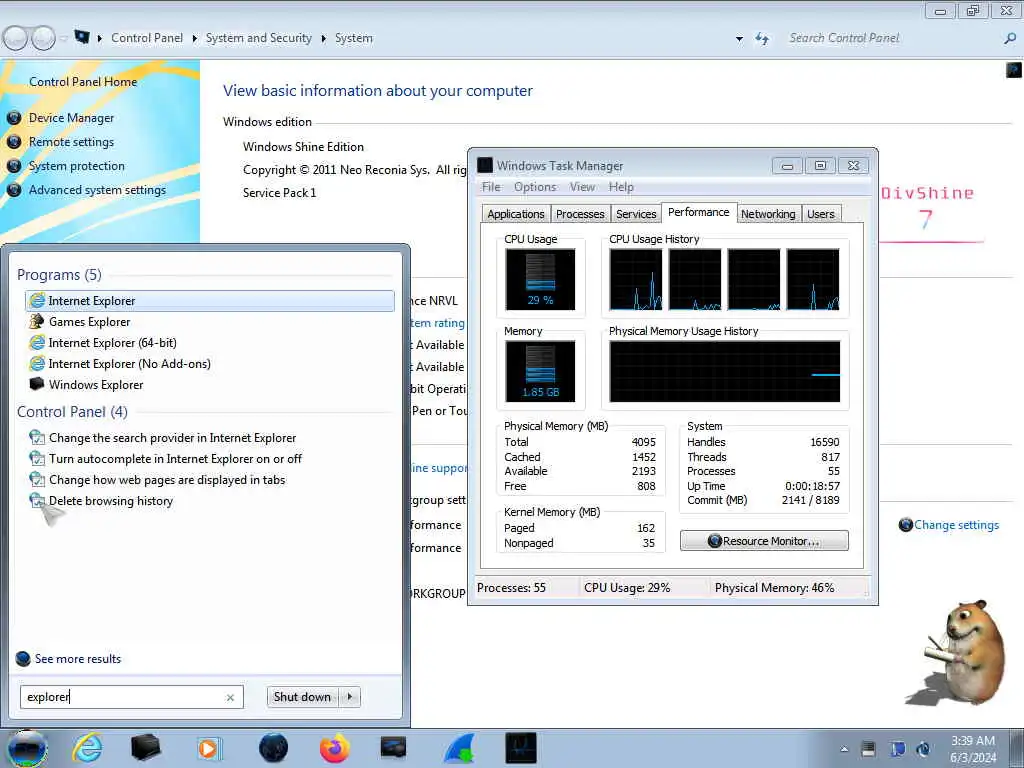The height and width of the screenshot is (768, 1024).
Task: Open Internet Explorer from the taskbar
Action: (x=88, y=748)
